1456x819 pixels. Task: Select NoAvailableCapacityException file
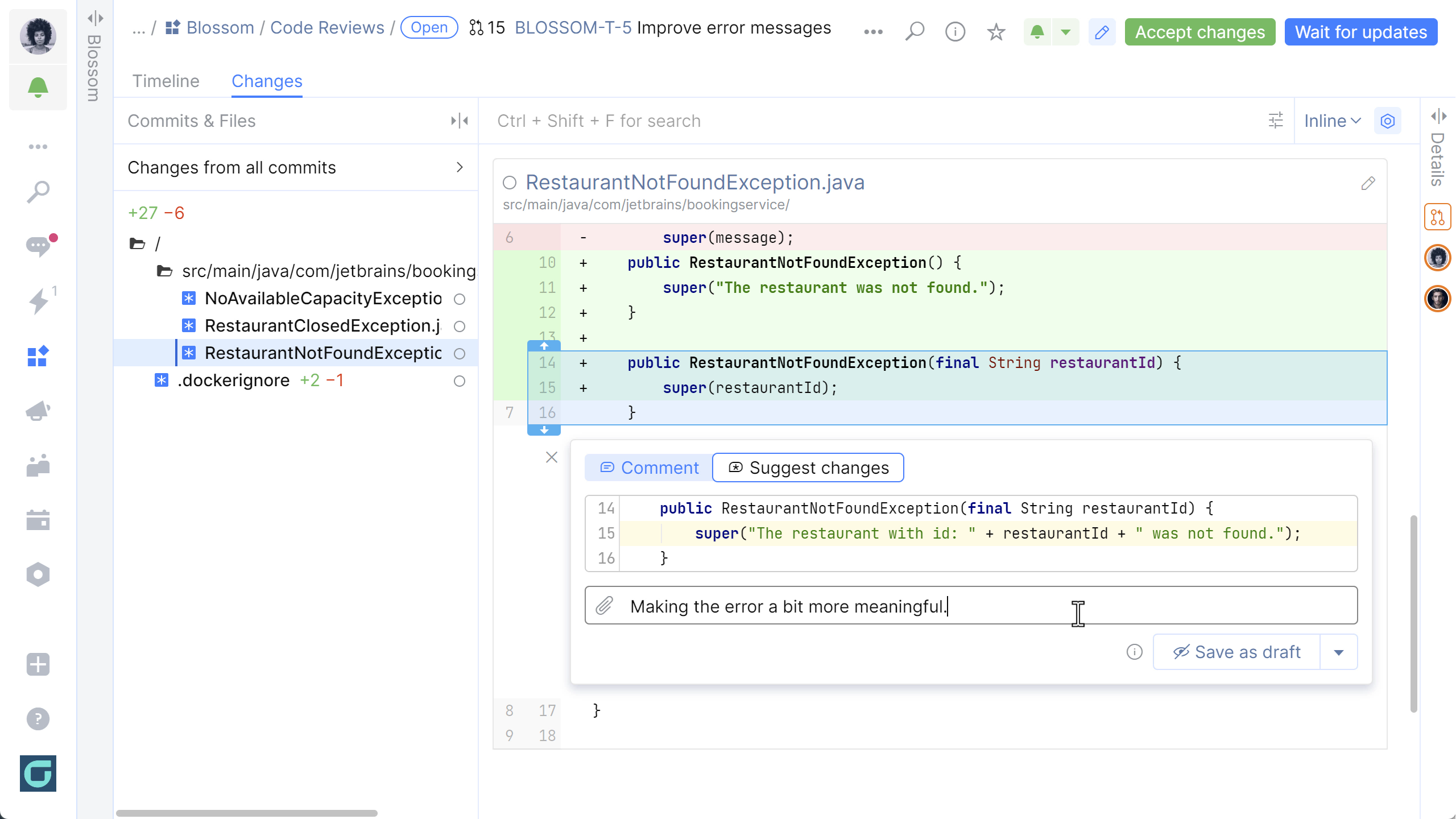323,298
